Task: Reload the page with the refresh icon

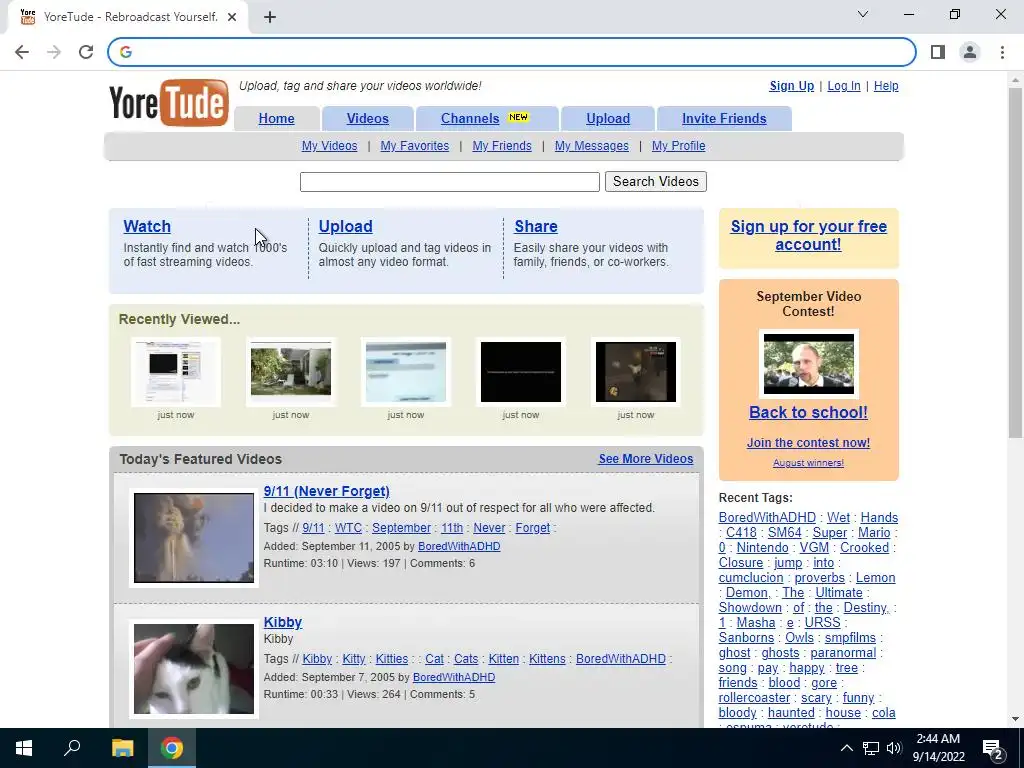Action: coord(86,52)
